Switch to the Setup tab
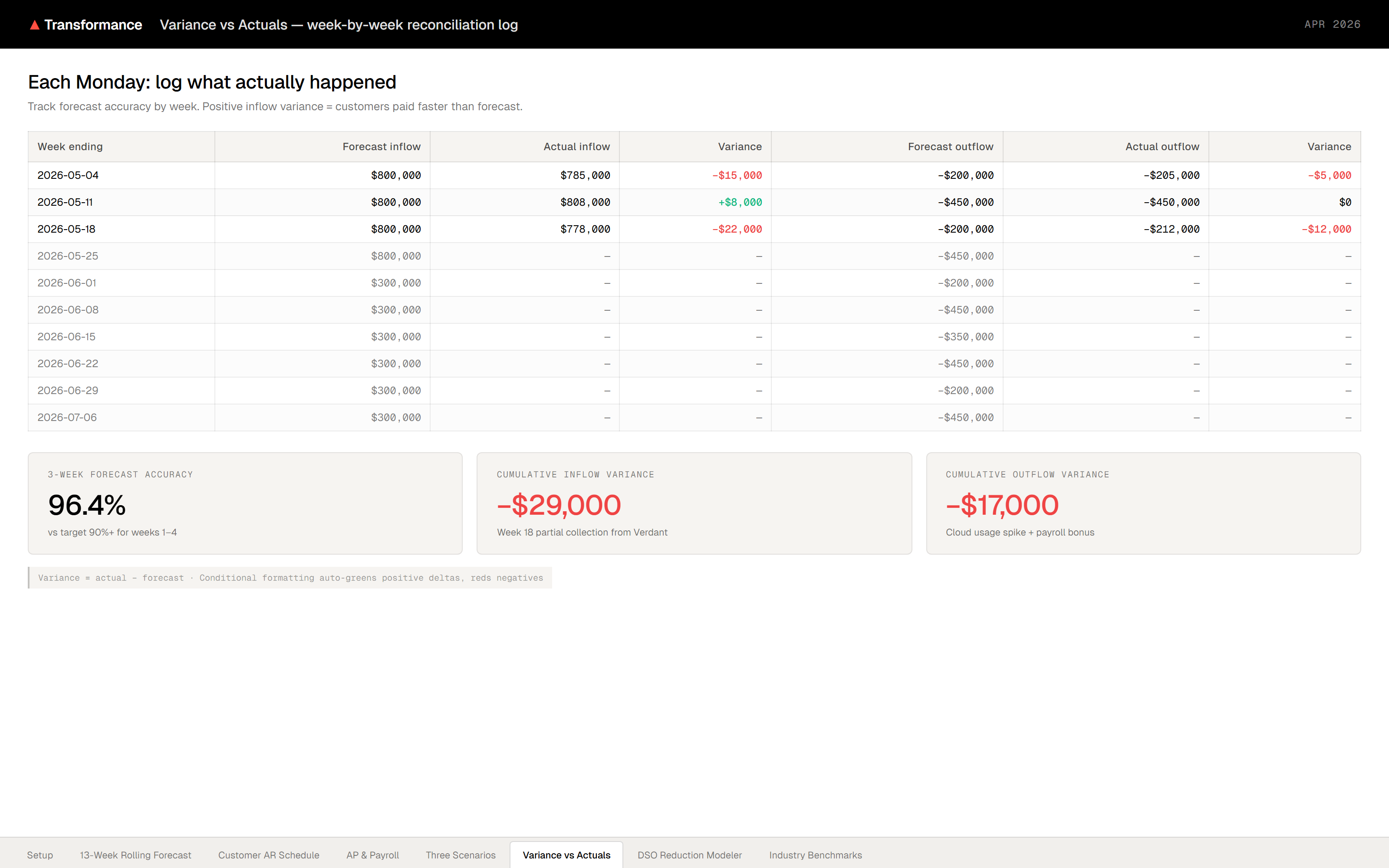Screen dimensions: 1389x868 click(x=40, y=855)
